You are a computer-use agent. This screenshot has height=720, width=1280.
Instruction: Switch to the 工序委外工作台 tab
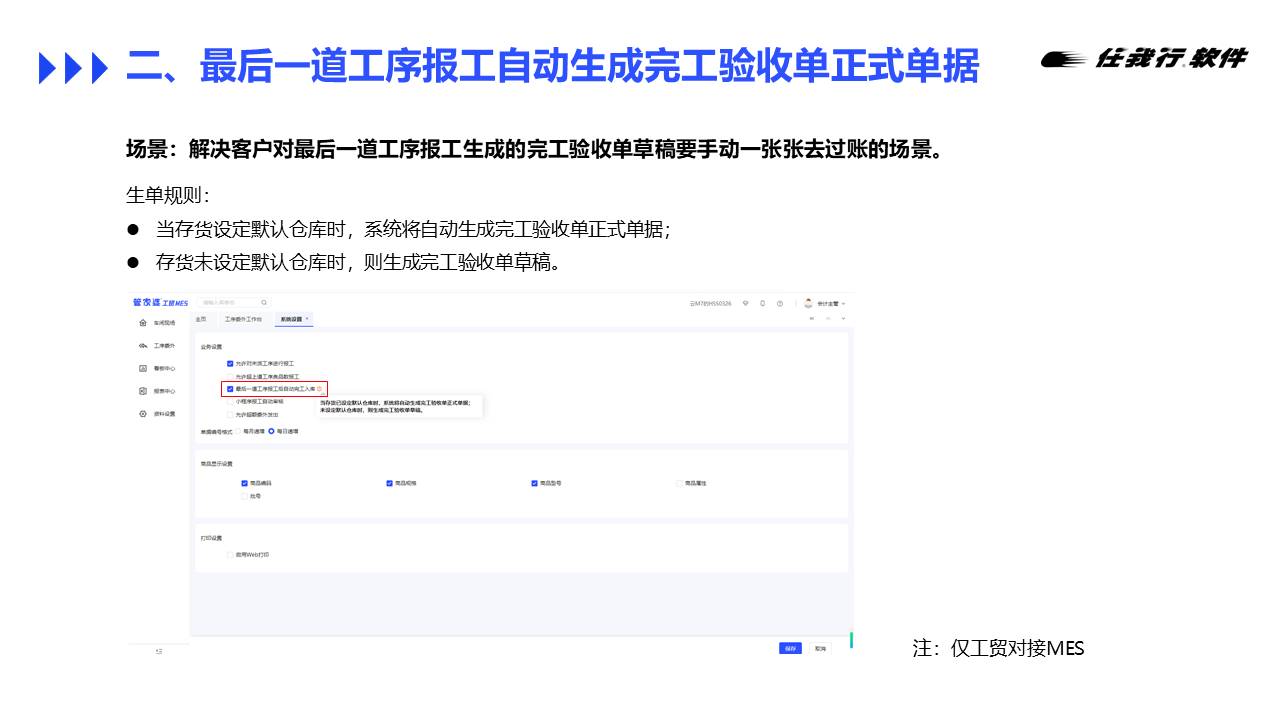[243, 319]
